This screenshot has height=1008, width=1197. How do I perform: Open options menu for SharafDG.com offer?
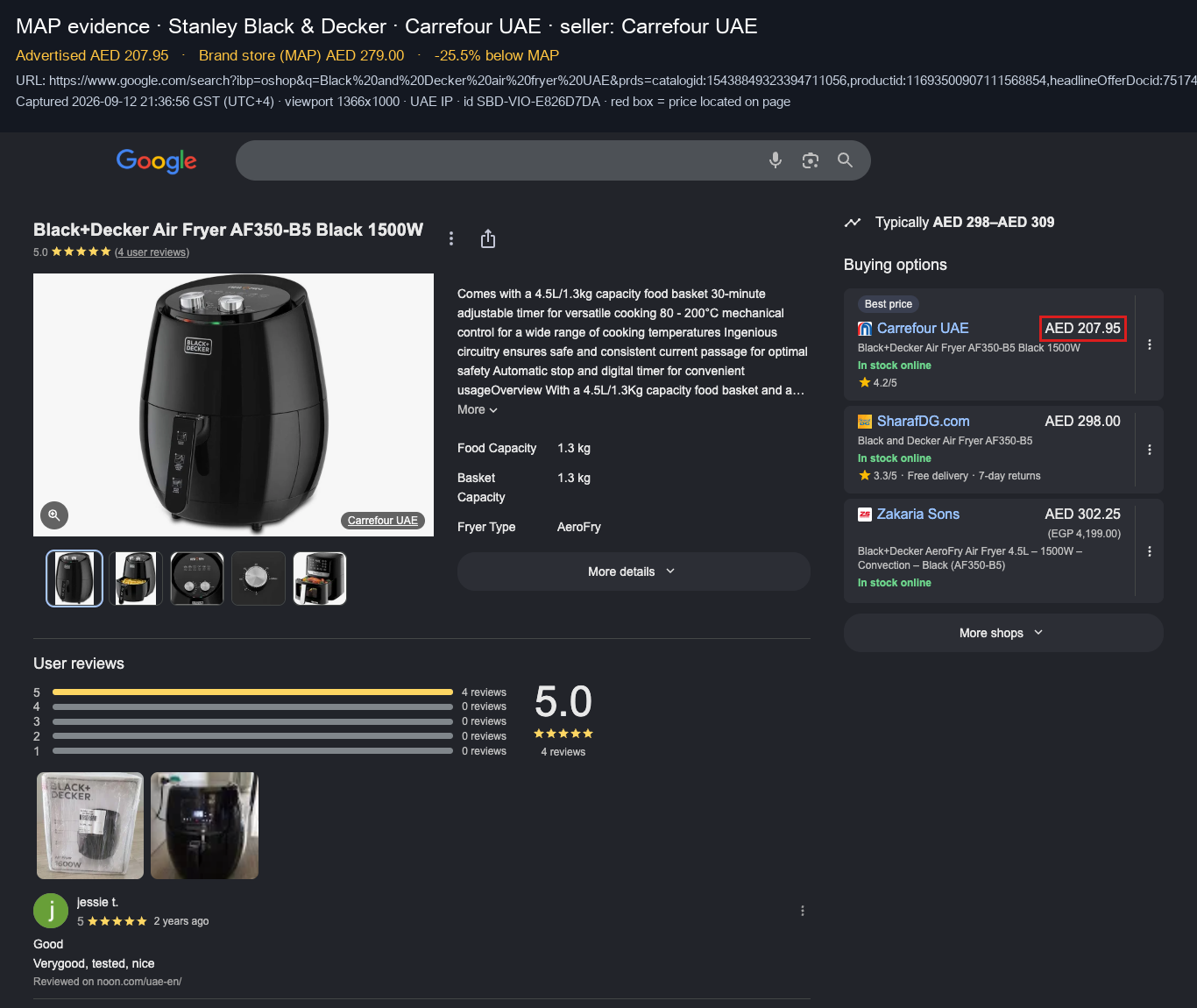pyautogui.click(x=1150, y=450)
